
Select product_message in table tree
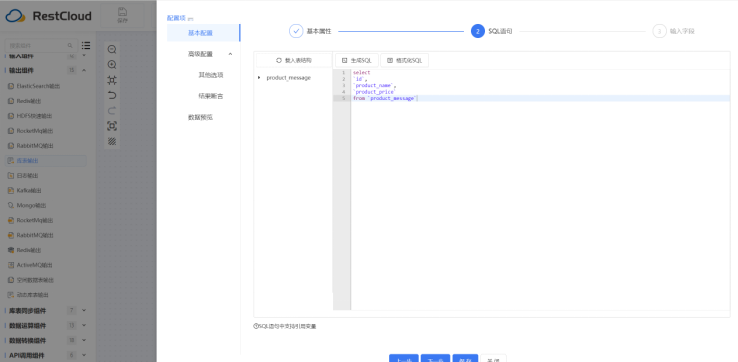coord(289,78)
